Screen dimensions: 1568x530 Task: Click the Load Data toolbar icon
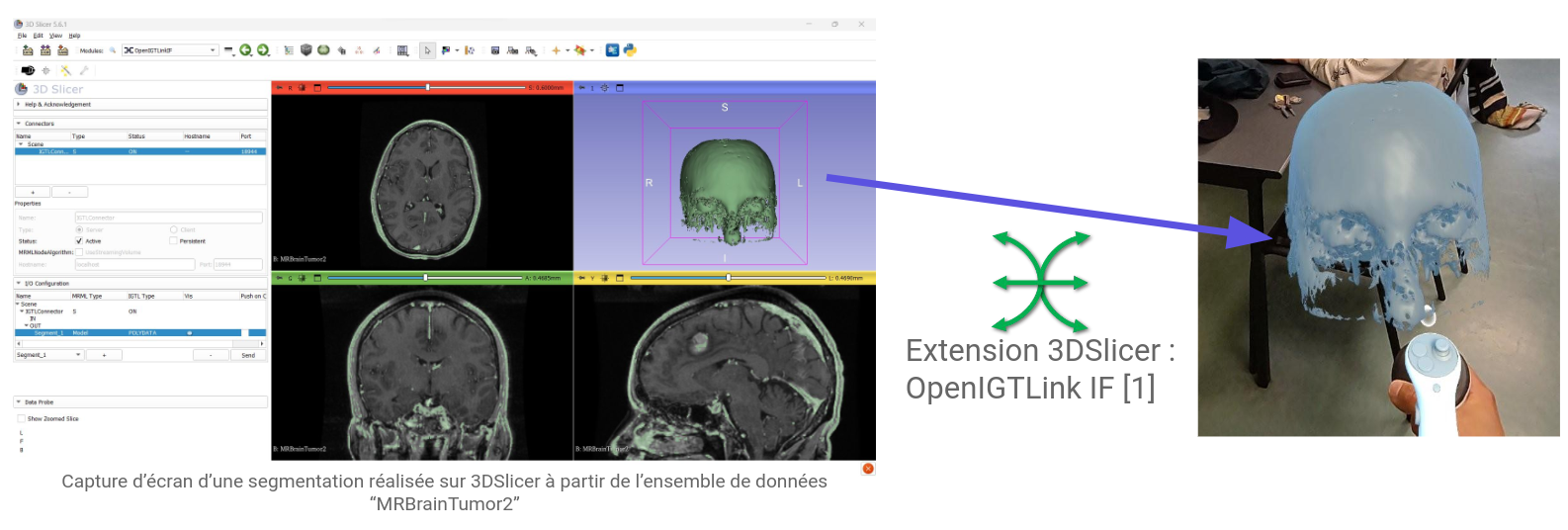click(28, 50)
